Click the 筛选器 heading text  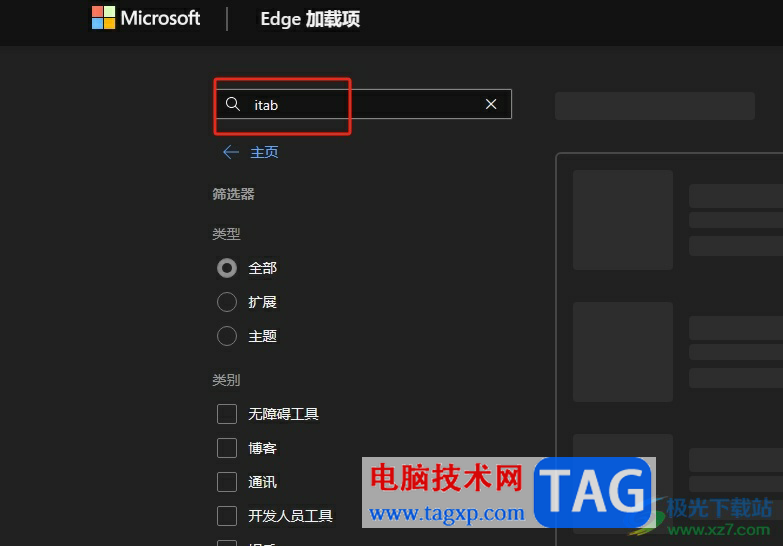(233, 194)
